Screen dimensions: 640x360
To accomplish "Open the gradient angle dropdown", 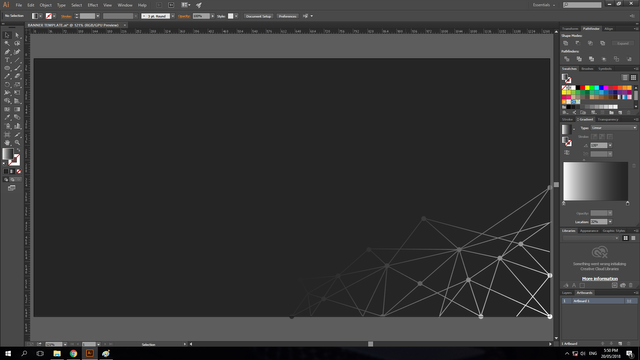I will [610, 145].
